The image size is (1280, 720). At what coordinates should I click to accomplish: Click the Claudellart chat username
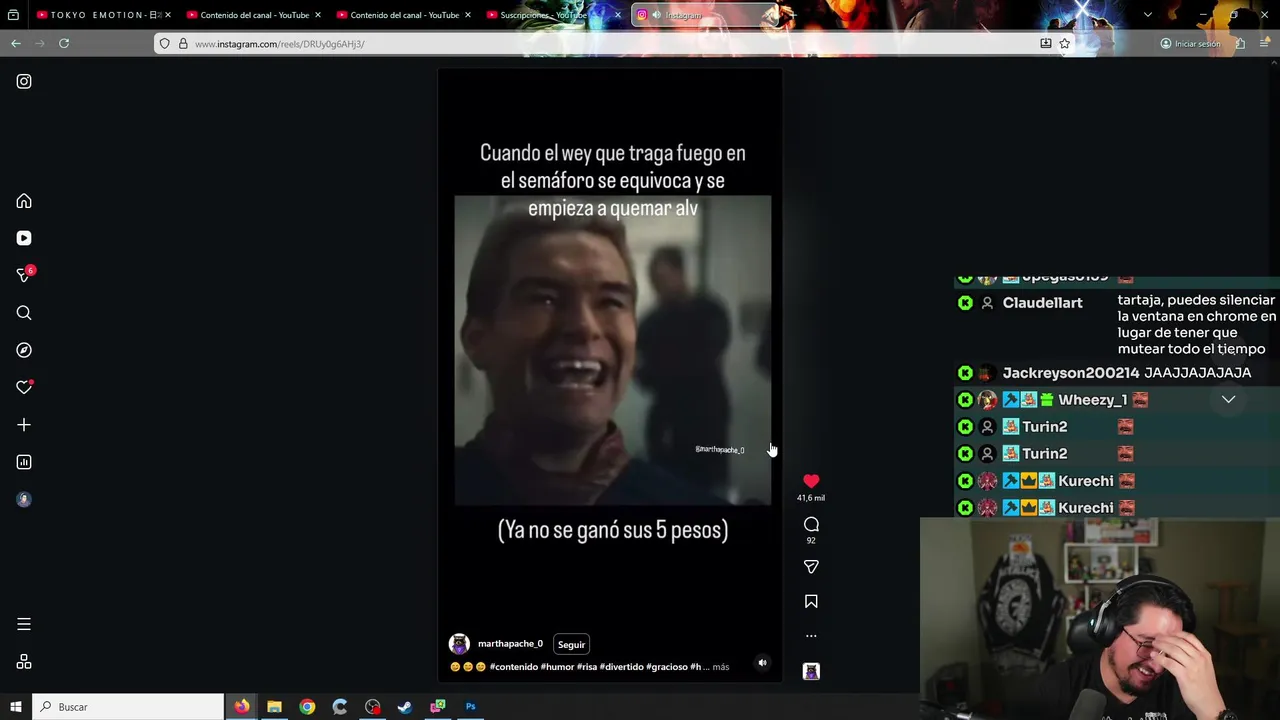point(1042,303)
